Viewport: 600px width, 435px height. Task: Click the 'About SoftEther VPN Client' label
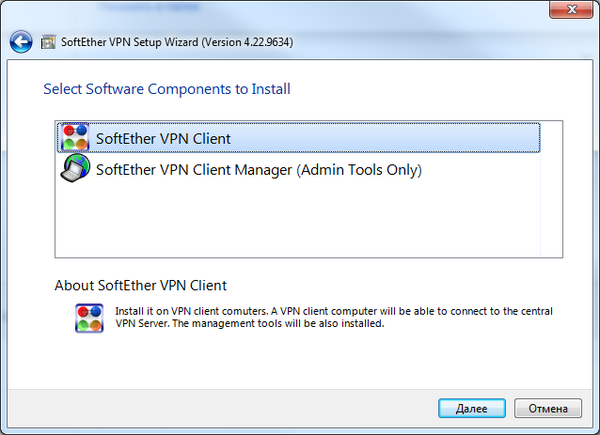140,285
